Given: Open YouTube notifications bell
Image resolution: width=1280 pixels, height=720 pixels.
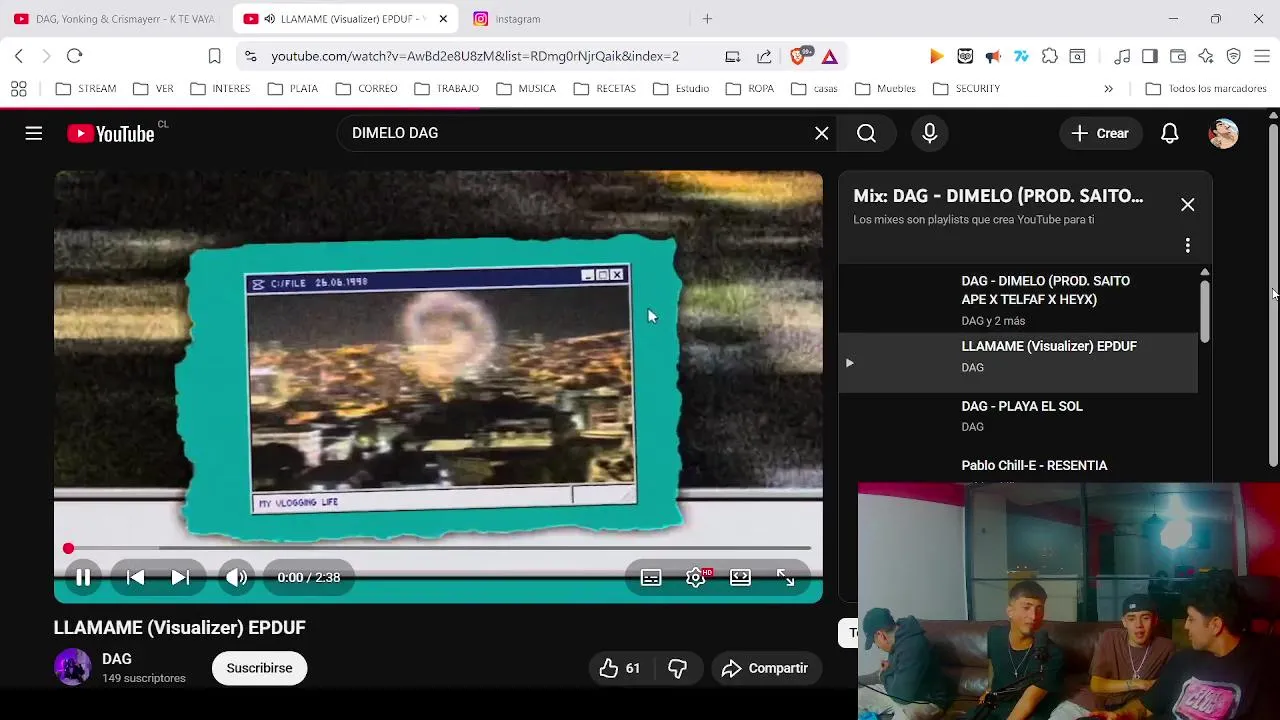Looking at the screenshot, I should coord(1170,133).
